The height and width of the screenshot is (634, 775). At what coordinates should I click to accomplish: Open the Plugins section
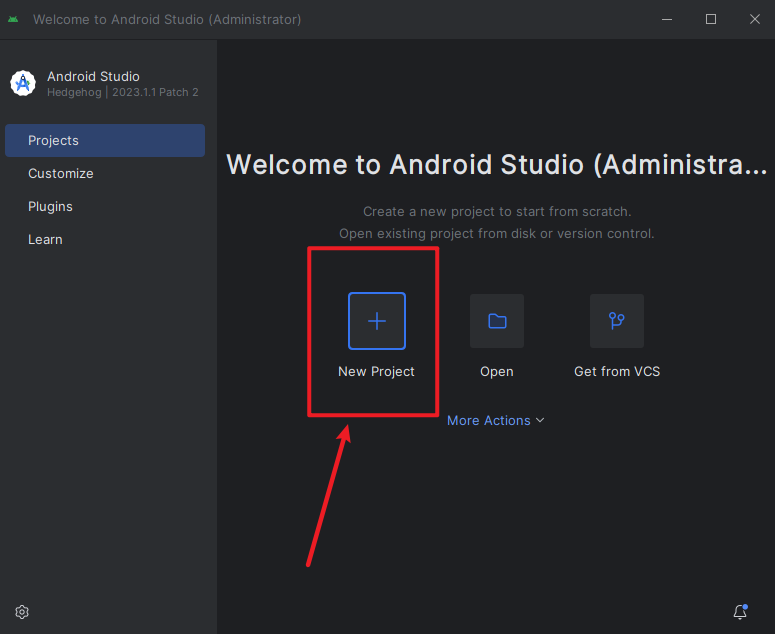pyautogui.click(x=50, y=207)
